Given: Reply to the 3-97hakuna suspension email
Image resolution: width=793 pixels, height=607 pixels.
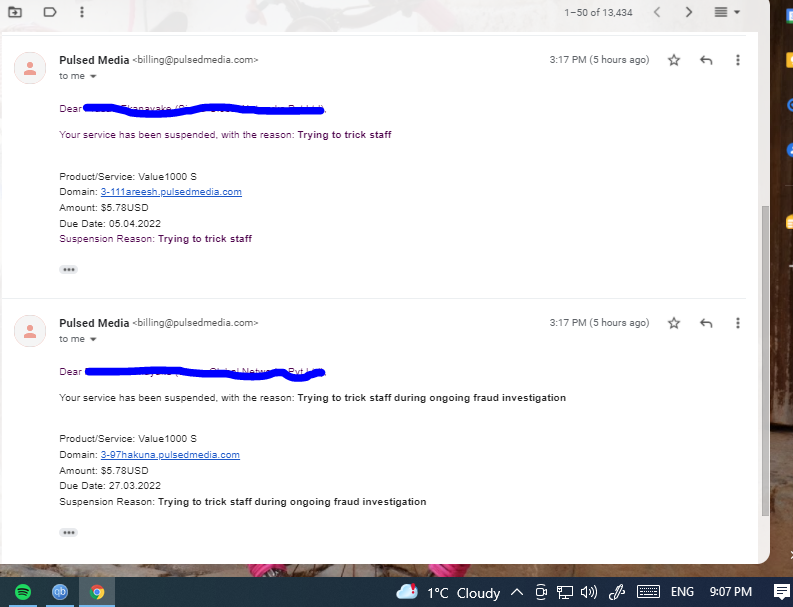Looking at the screenshot, I should (x=706, y=323).
